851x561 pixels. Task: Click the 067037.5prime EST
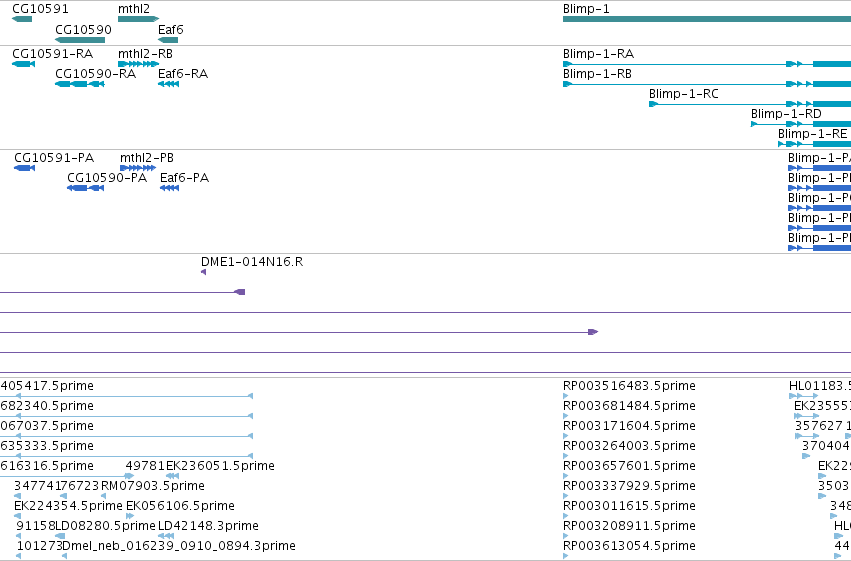(126, 436)
